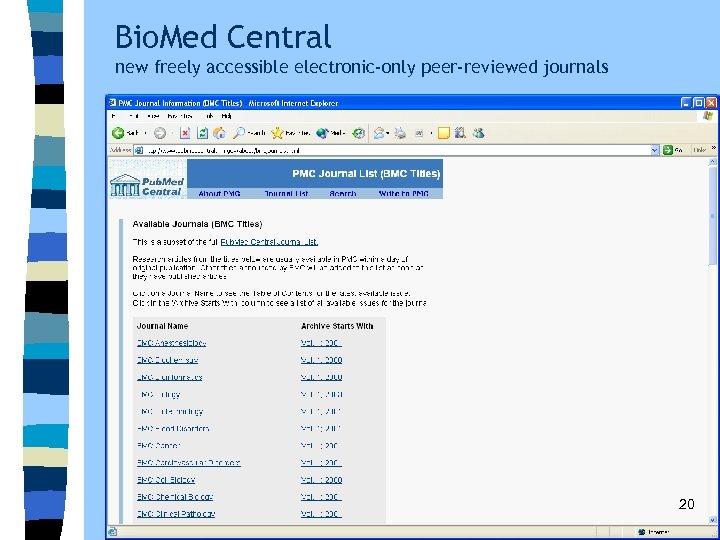Open the BMC Bioinformatics journal link

point(169,377)
